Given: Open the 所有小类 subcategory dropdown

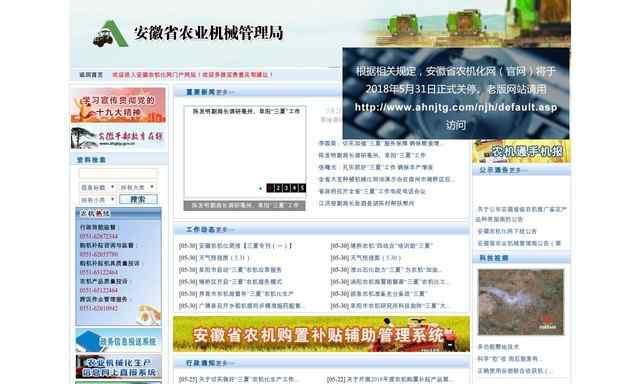Looking at the screenshot, I should tap(97, 200).
